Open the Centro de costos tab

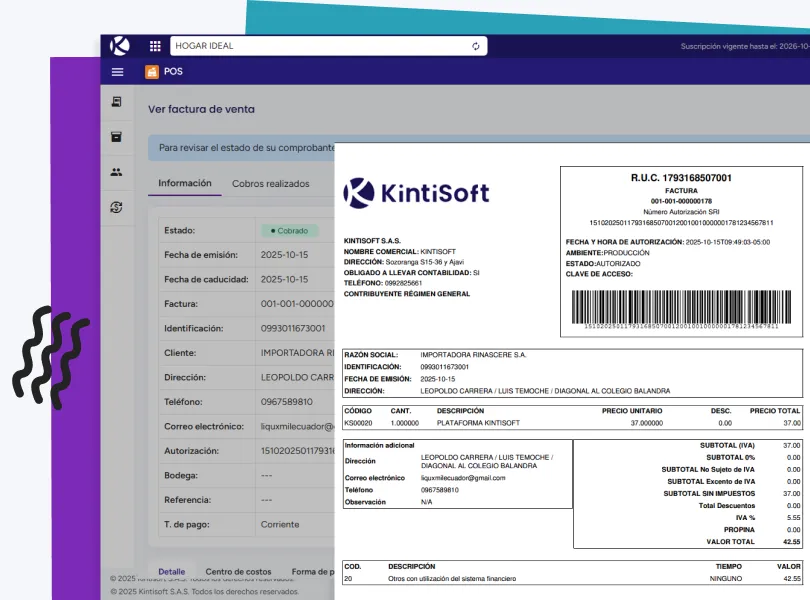click(x=238, y=572)
